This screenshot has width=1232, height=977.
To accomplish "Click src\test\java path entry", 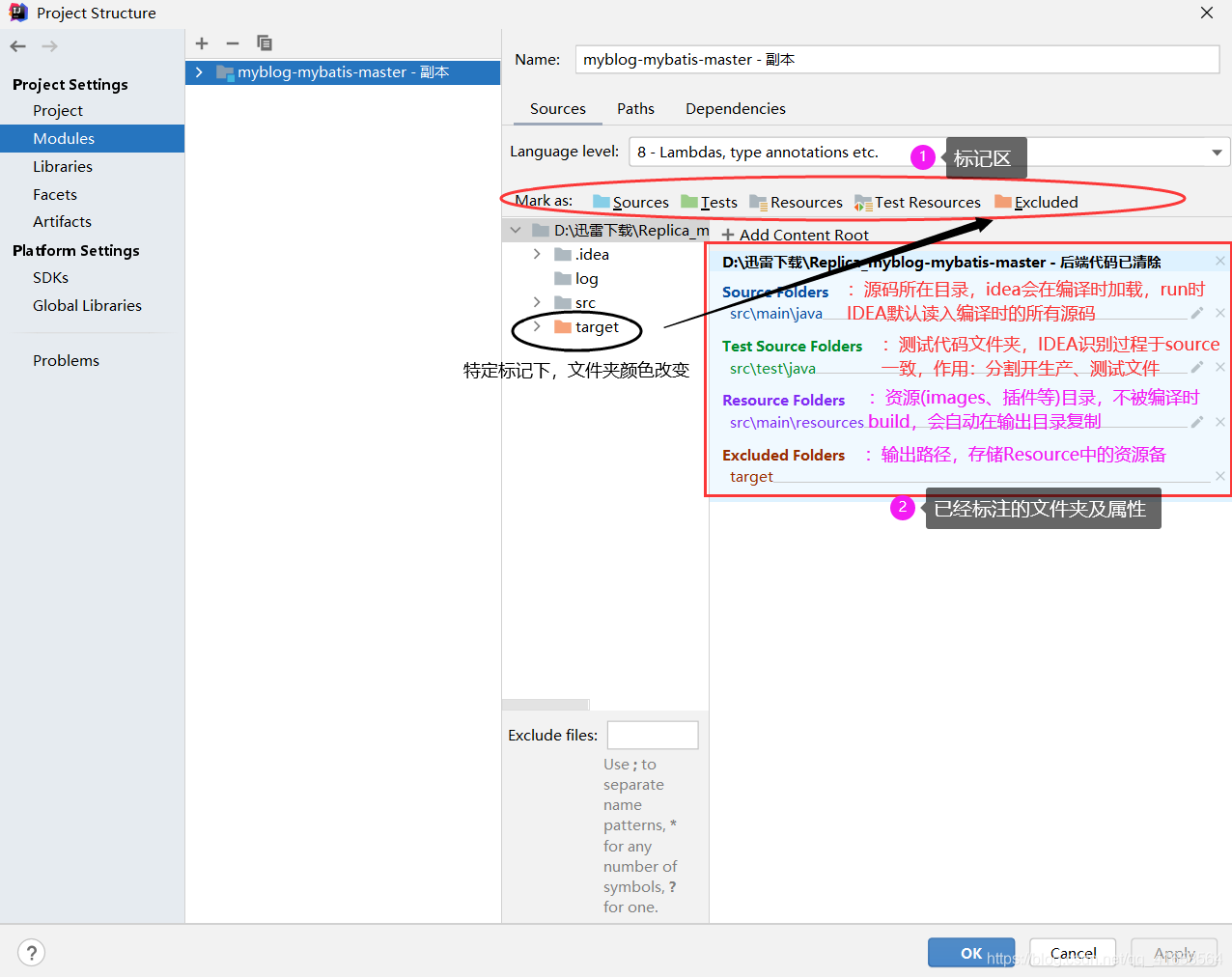I will [x=772, y=368].
